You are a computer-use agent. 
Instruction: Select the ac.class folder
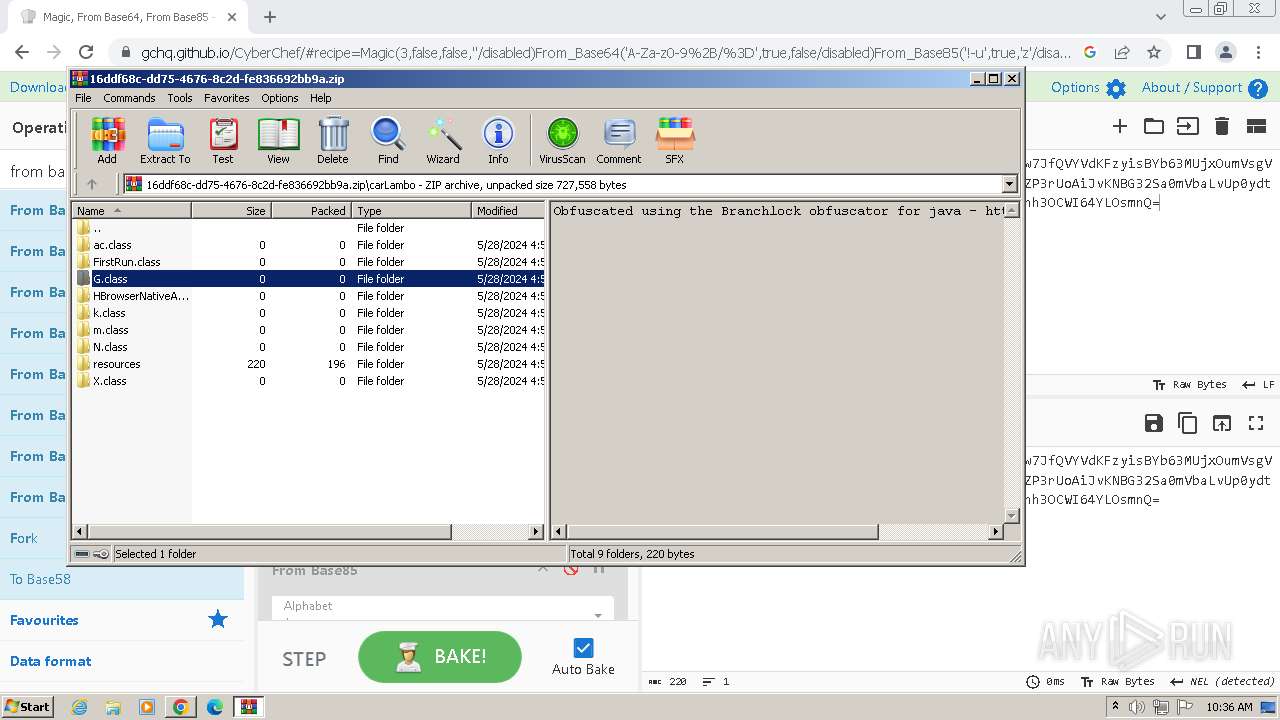tap(308, 245)
